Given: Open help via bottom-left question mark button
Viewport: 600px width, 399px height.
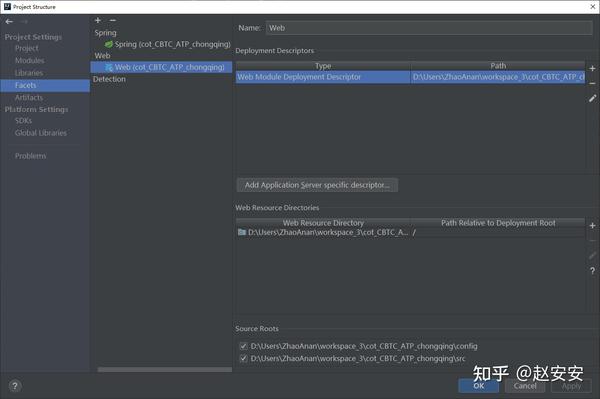Looking at the screenshot, I should click(x=15, y=386).
